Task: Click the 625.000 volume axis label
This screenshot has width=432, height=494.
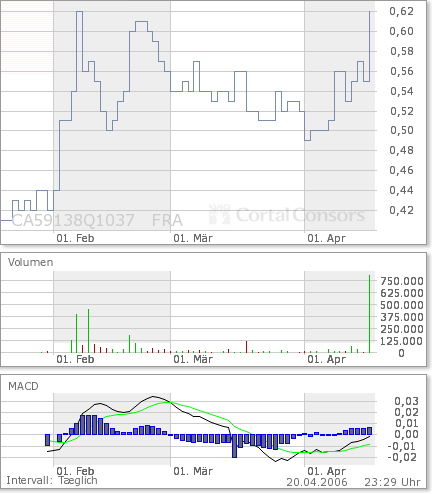Action: [402, 293]
